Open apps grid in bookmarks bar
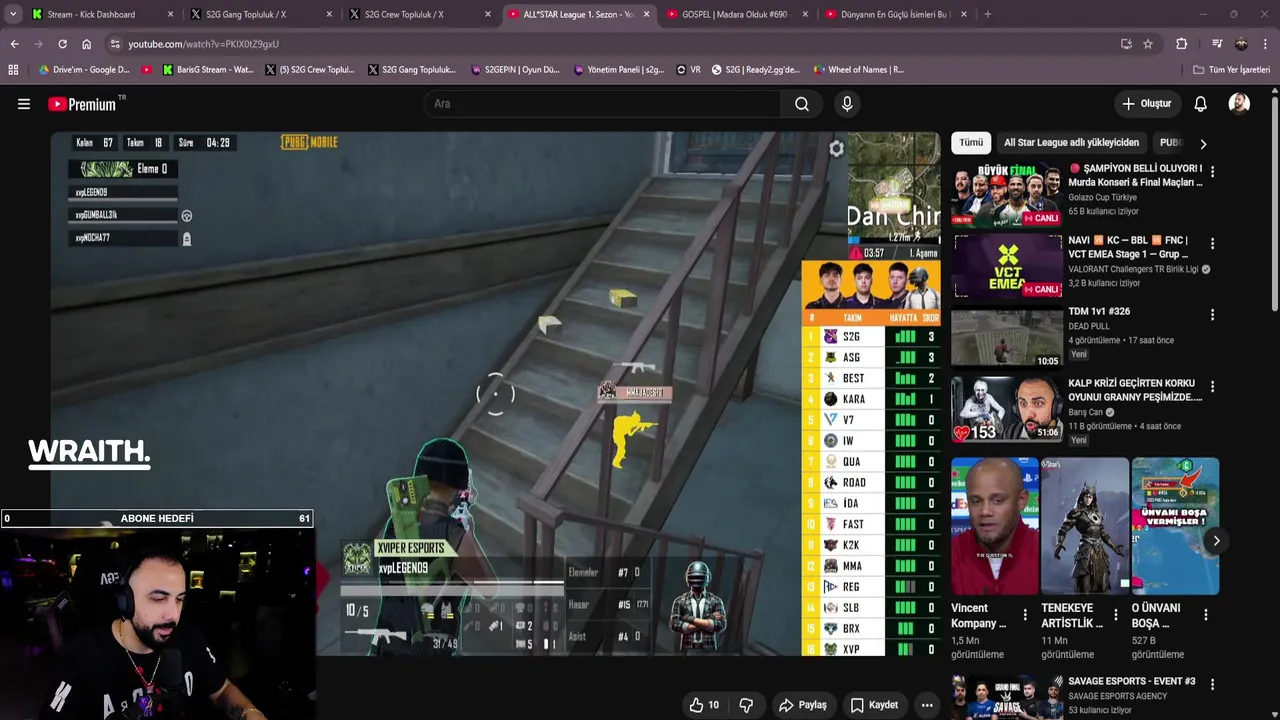 coord(13,70)
